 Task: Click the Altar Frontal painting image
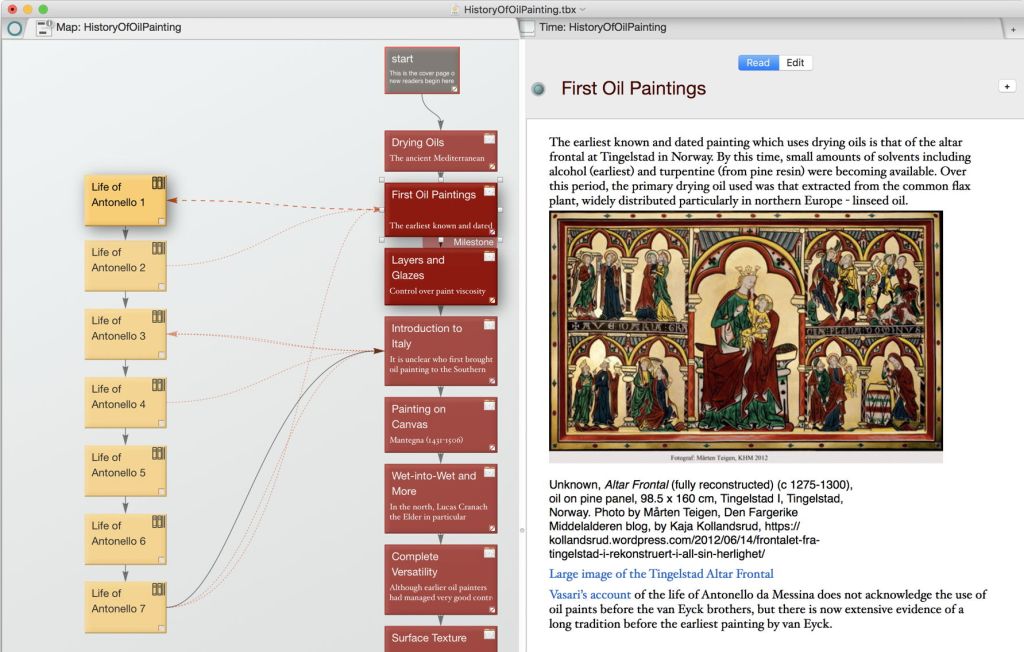coord(745,331)
